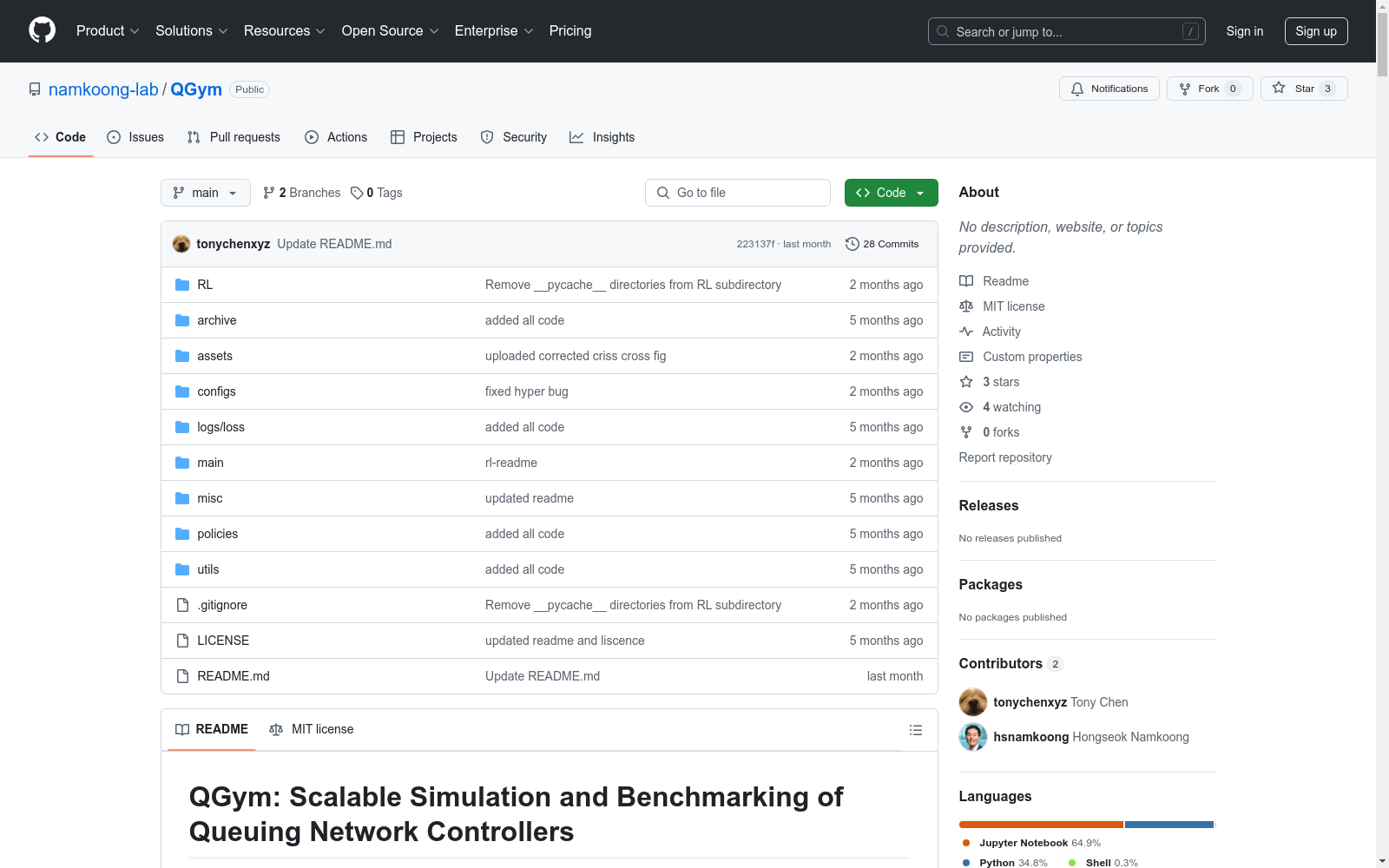Select the README tab in file panel
Viewport: 1389px width, 868px height.
212,729
